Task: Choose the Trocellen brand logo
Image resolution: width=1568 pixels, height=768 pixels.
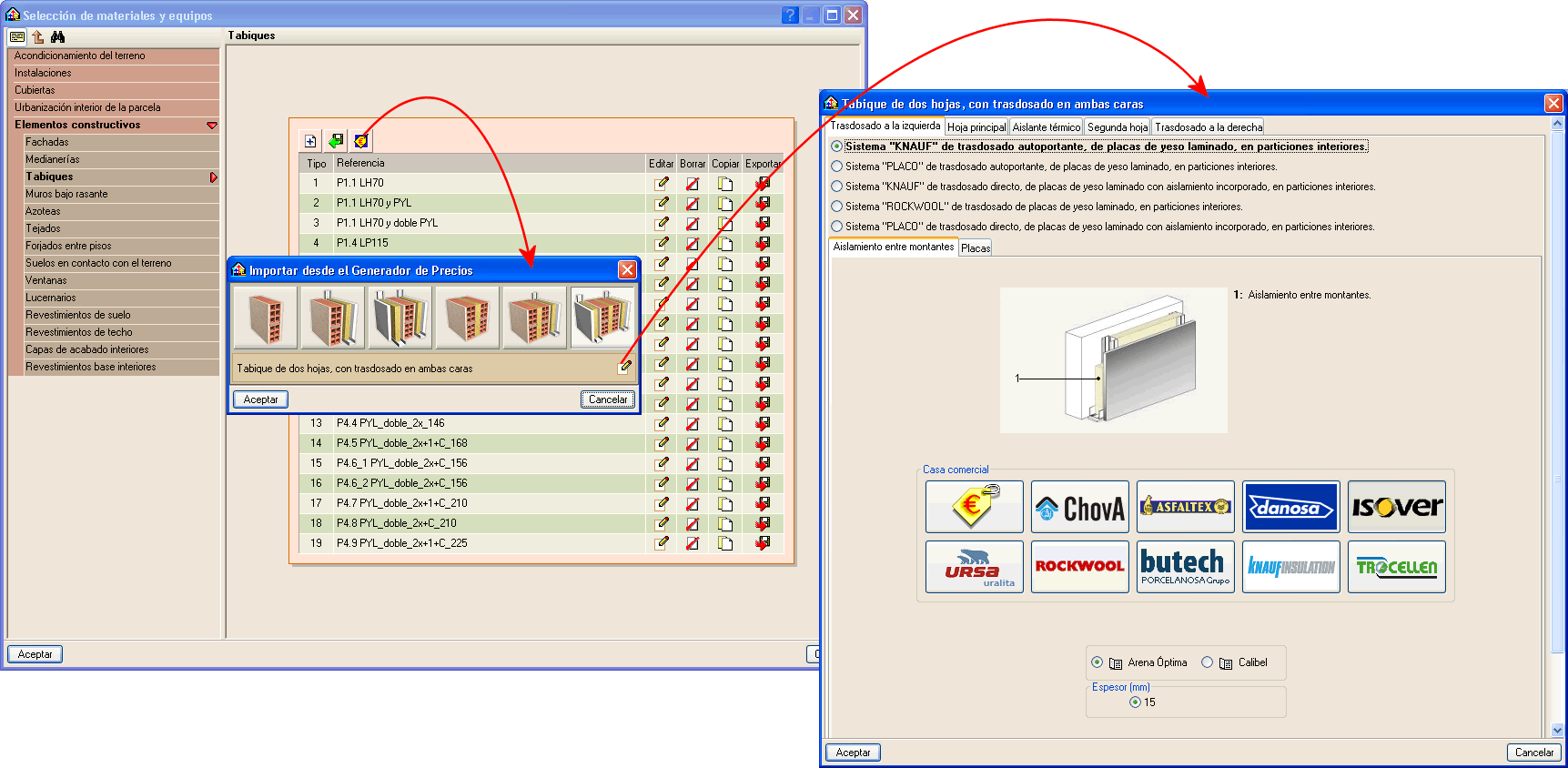Action: point(1397,567)
